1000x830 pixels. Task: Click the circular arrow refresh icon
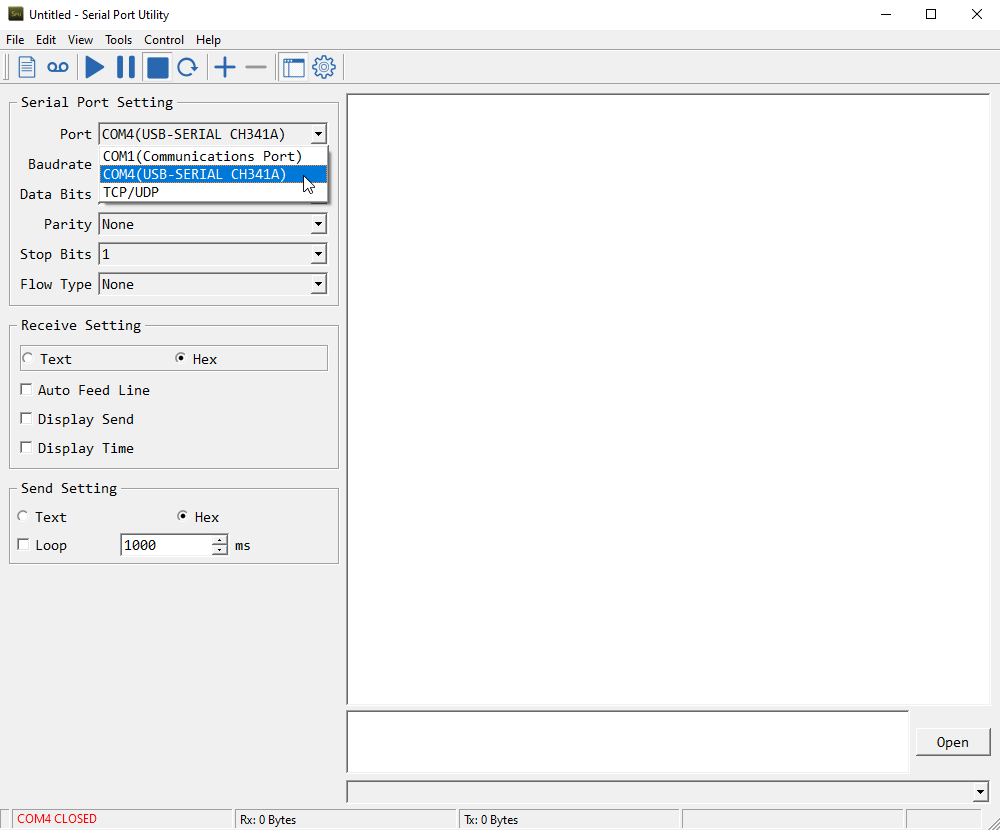pyautogui.click(x=187, y=67)
